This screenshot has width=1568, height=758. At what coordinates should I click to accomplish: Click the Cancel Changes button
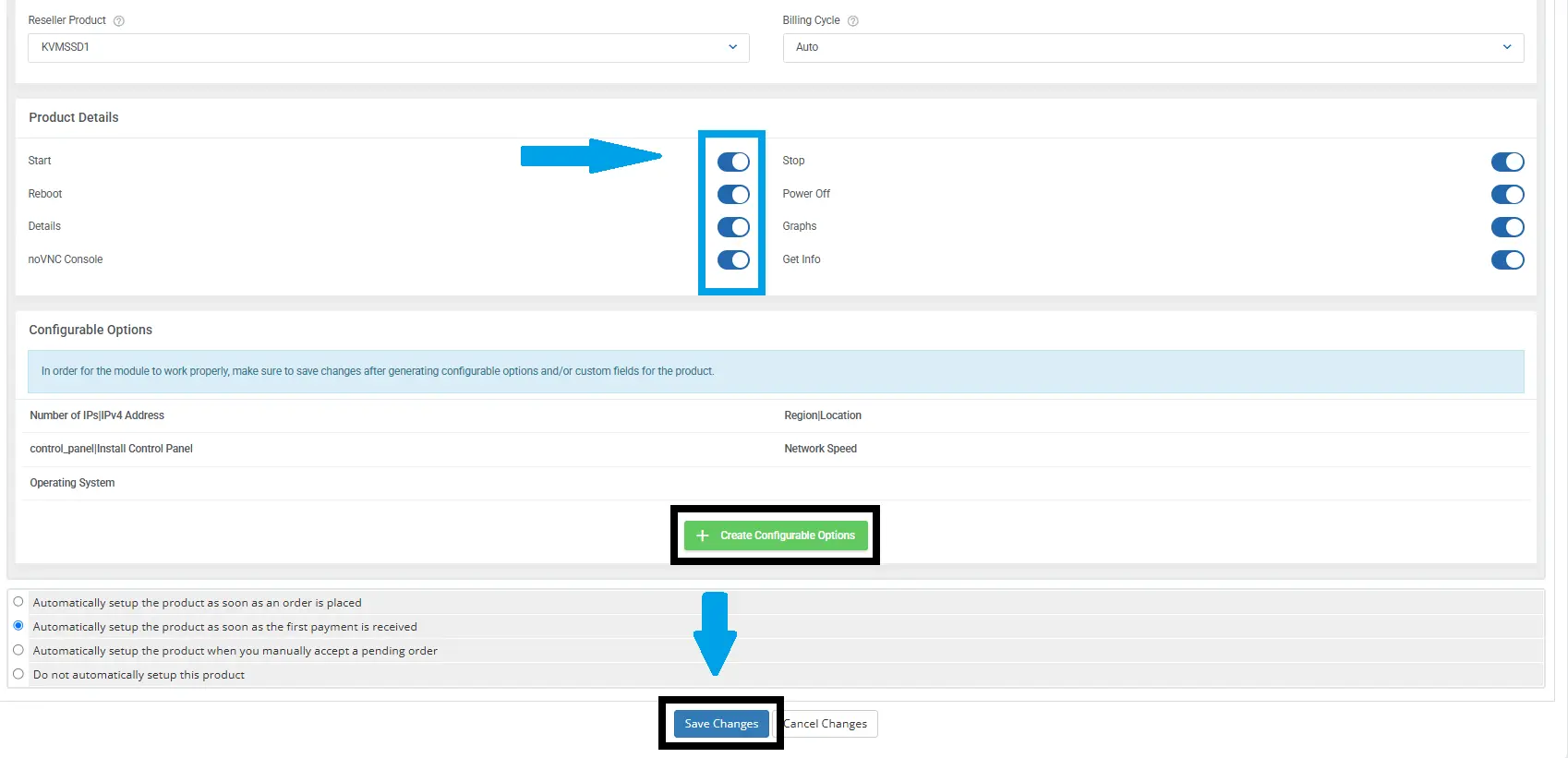826,724
